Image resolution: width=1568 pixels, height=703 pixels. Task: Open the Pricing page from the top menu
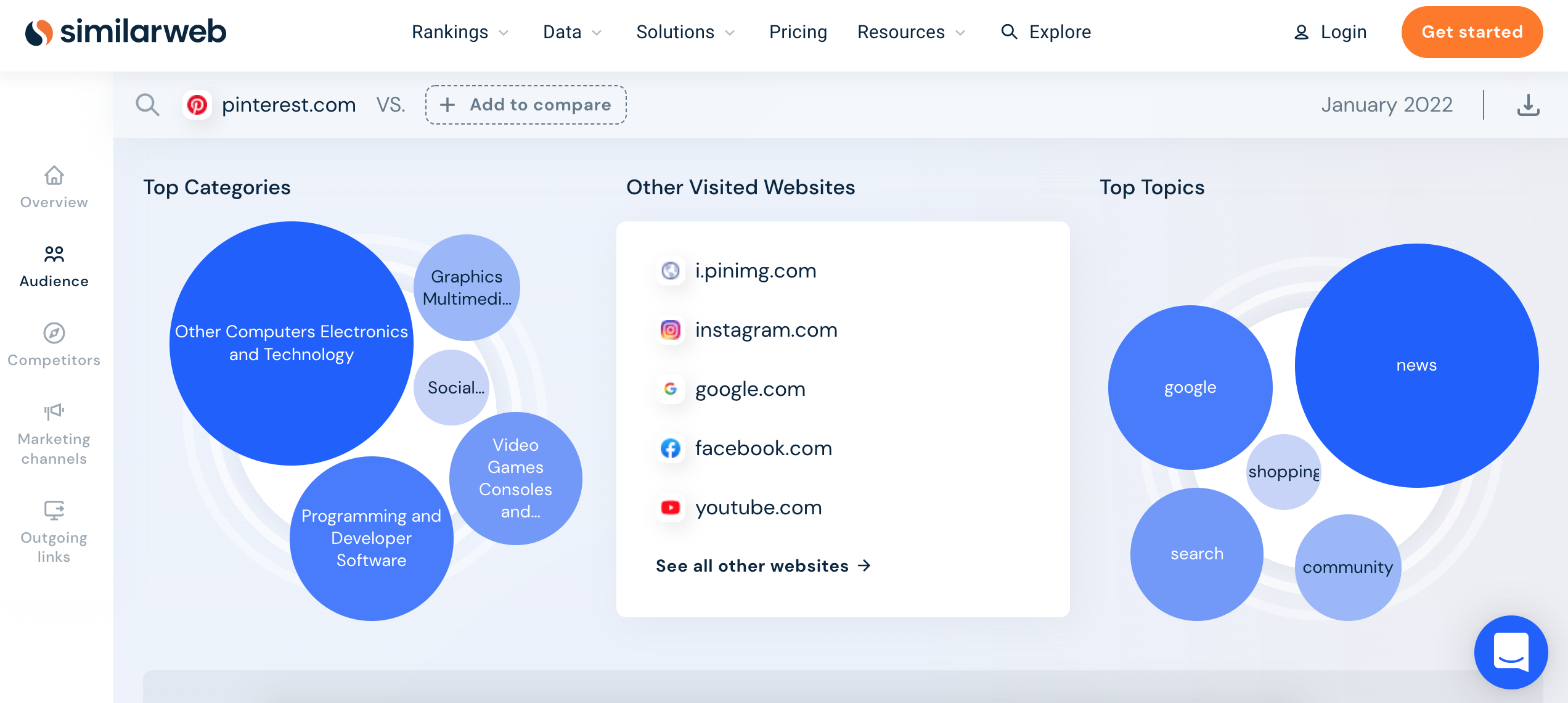(798, 32)
